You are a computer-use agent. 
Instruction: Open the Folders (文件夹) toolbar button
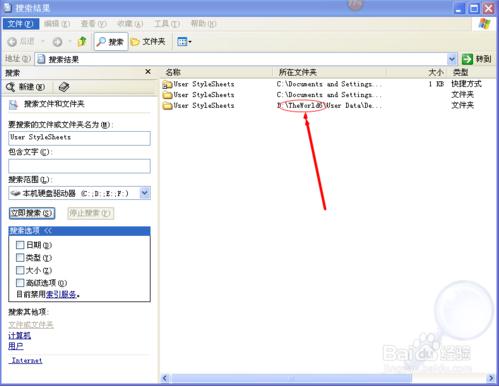pyautogui.click(x=149, y=42)
